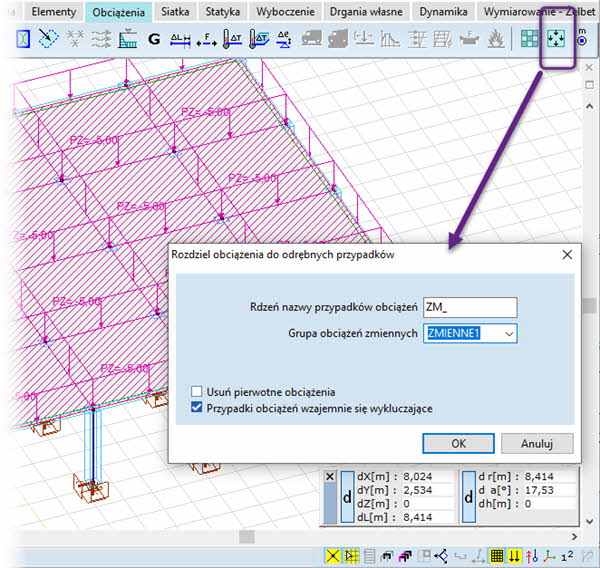
Task: Toggle the 'm' radio option at toolbar end
Action: pyautogui.click(x=581, y=41)
